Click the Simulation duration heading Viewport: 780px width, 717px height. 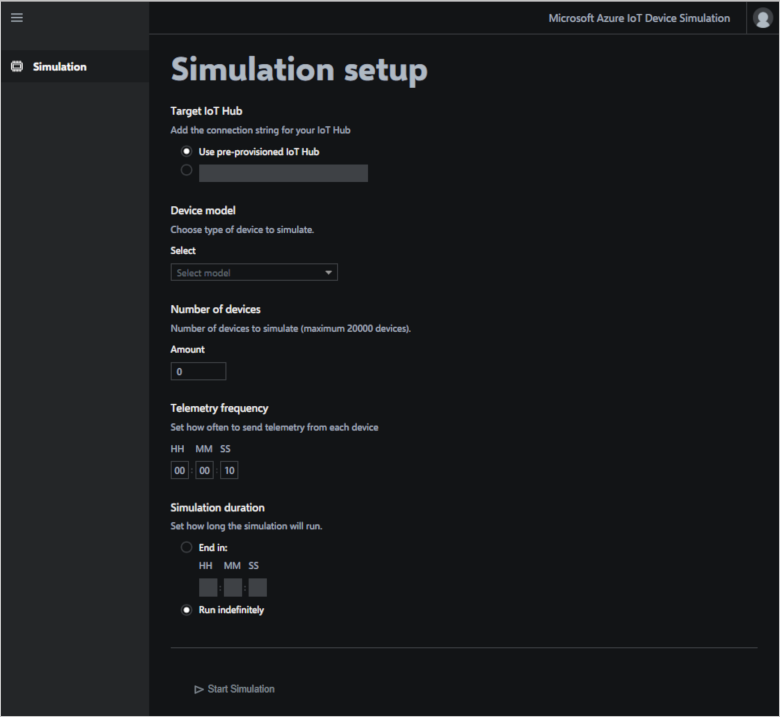click(x=217, y=508)
